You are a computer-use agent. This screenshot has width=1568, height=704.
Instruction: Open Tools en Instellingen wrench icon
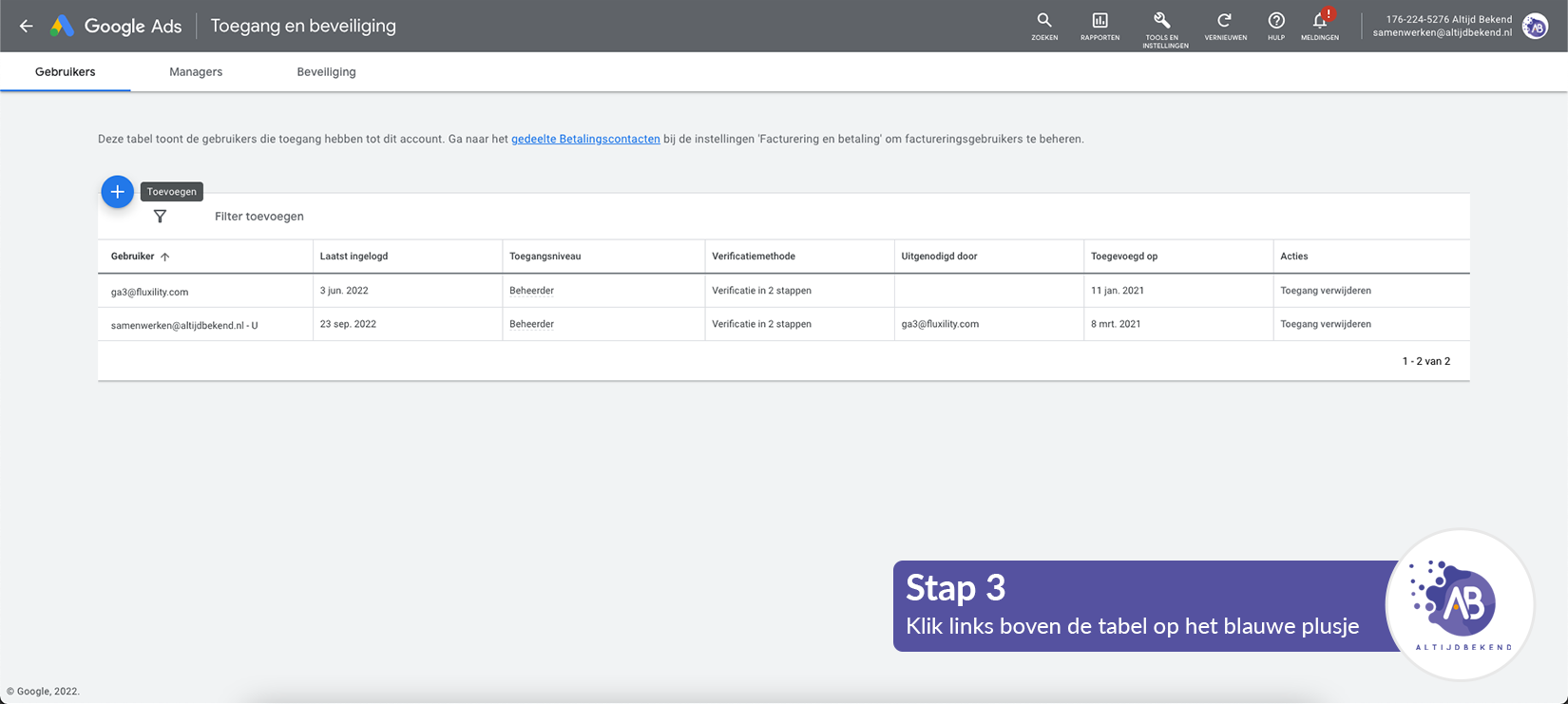point(1163,27)
